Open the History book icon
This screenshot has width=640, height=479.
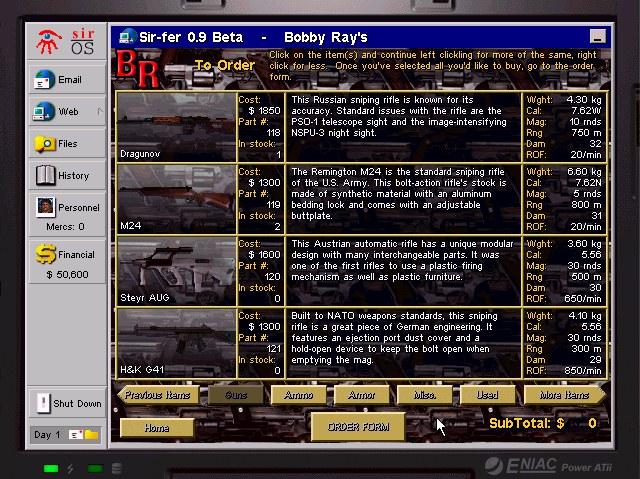(45, 176)
